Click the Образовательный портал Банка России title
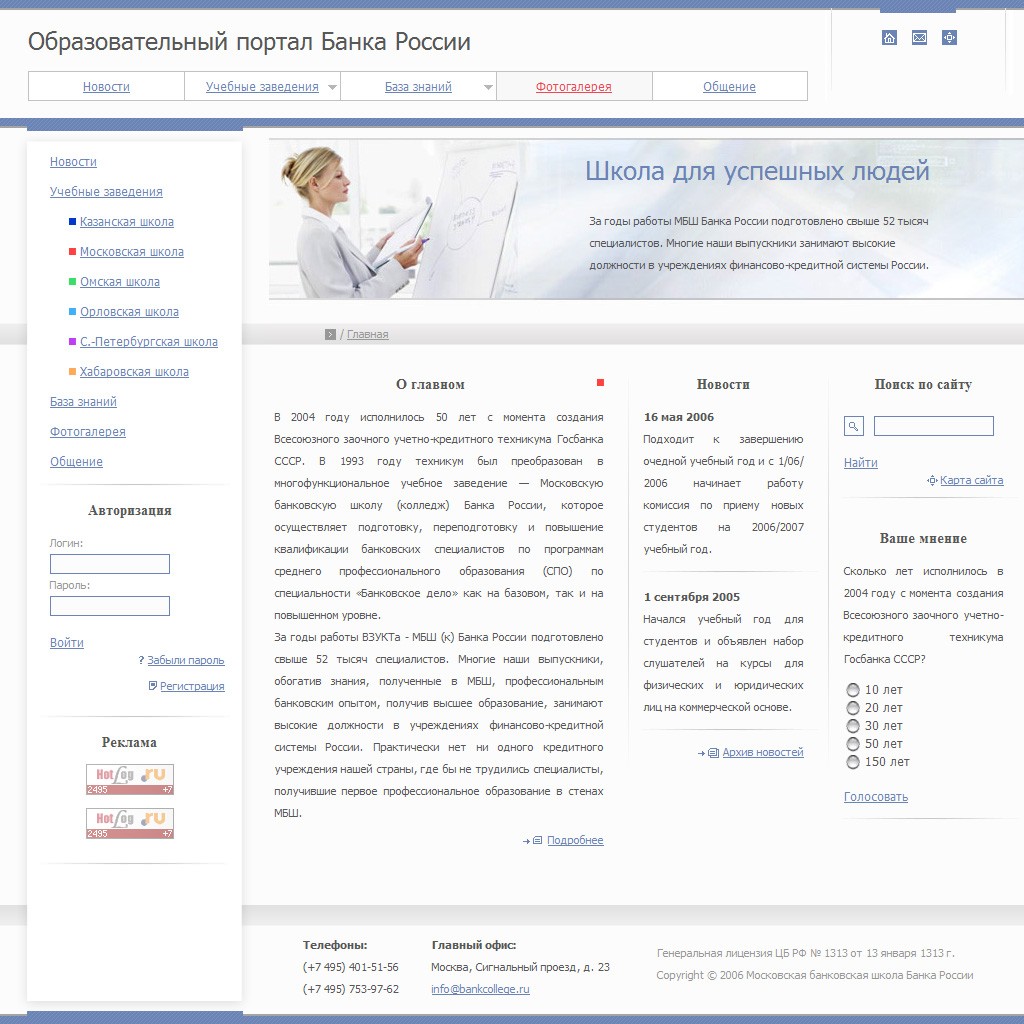Screen dimensions: 1024x1024 click(x=249, y=42)
